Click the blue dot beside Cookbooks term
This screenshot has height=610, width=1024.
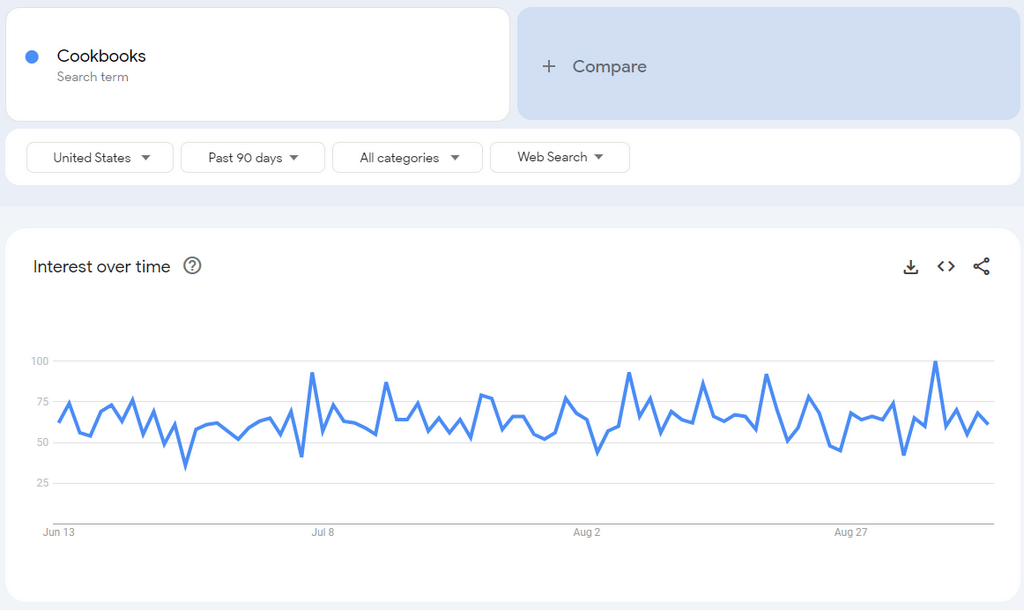(x=31, y=56)
